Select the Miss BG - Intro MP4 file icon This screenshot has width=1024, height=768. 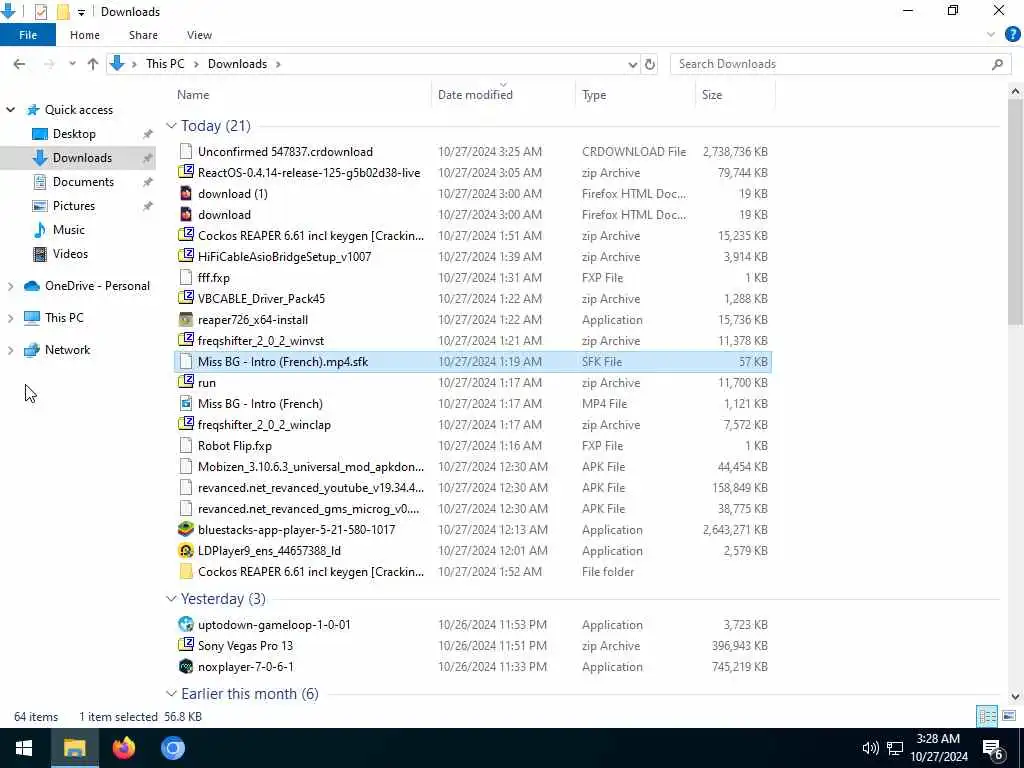tap(186, 404)
